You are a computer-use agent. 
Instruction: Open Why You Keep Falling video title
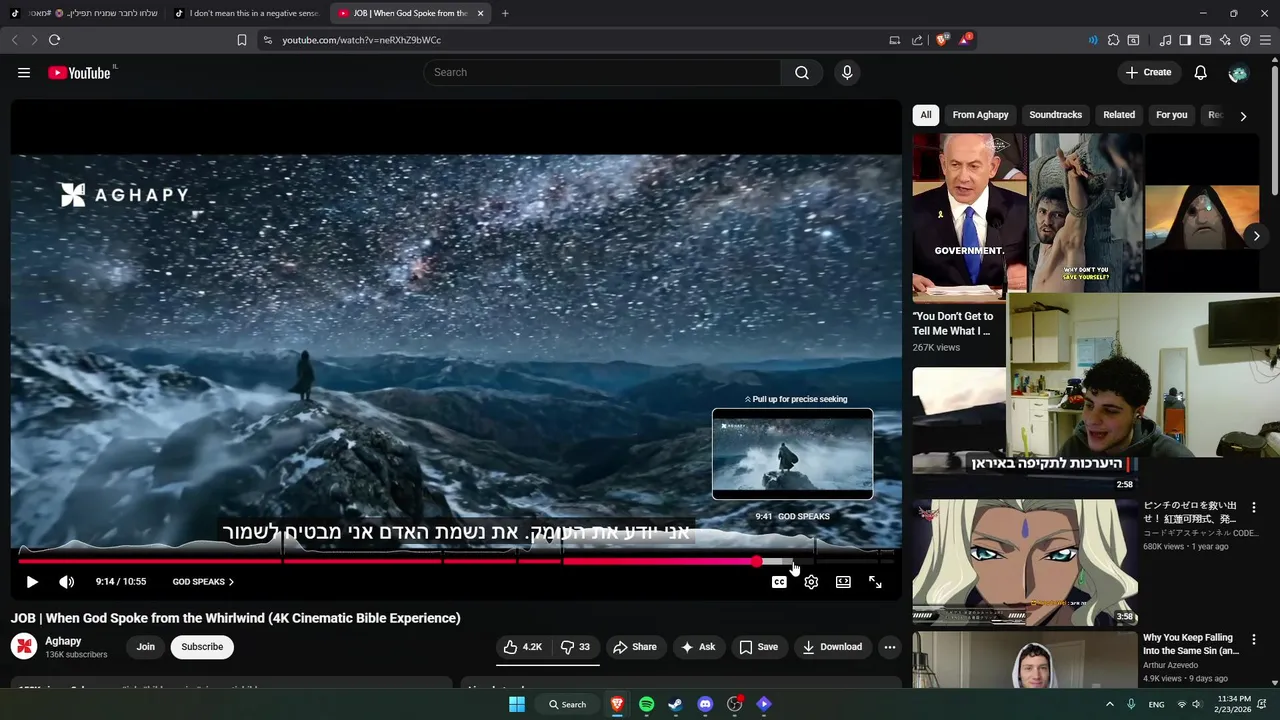1191,644
